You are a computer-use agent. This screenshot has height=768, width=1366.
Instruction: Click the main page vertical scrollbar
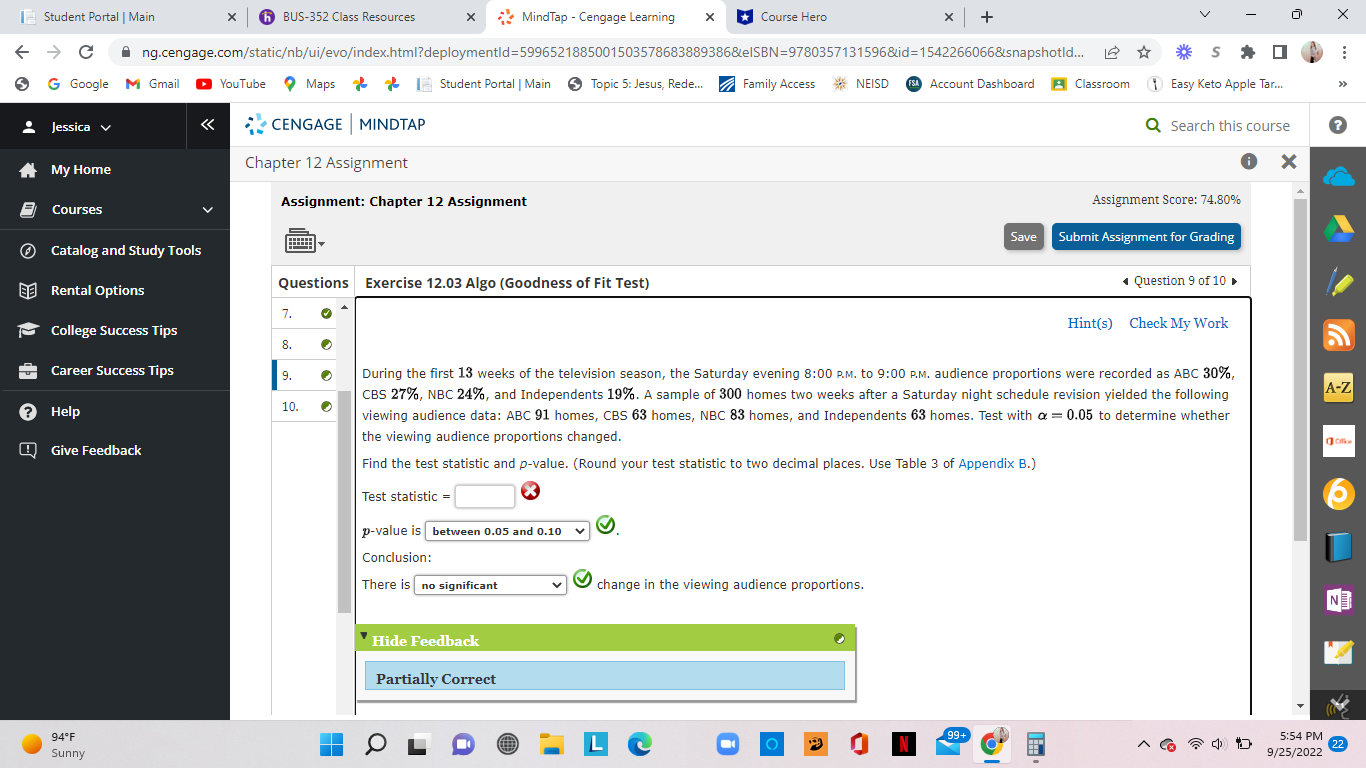point(1300,370)
